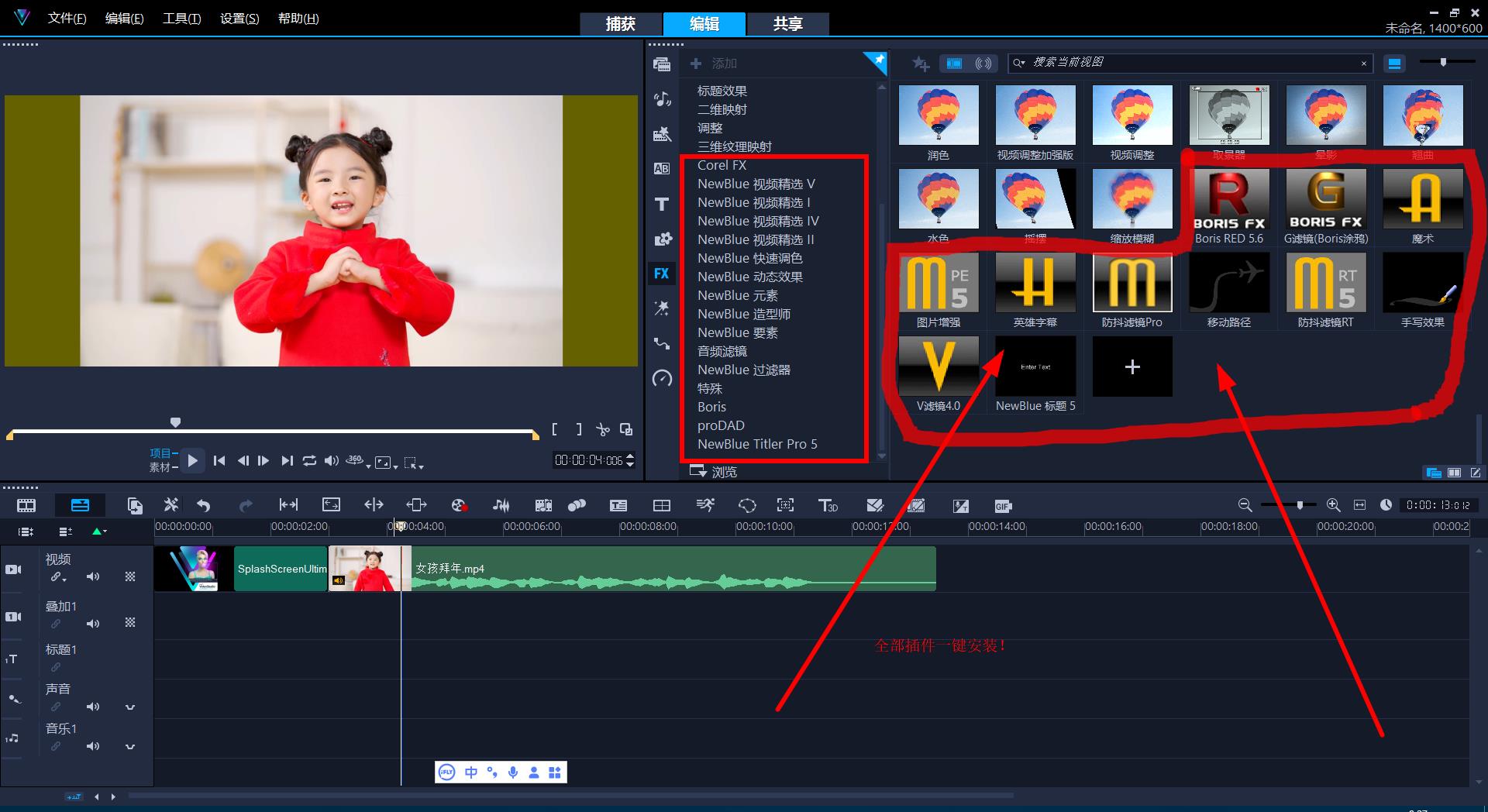Screen dimensions: 1488x812
Task: Mute the 声音 track audio
Action: tap(93, 707)
